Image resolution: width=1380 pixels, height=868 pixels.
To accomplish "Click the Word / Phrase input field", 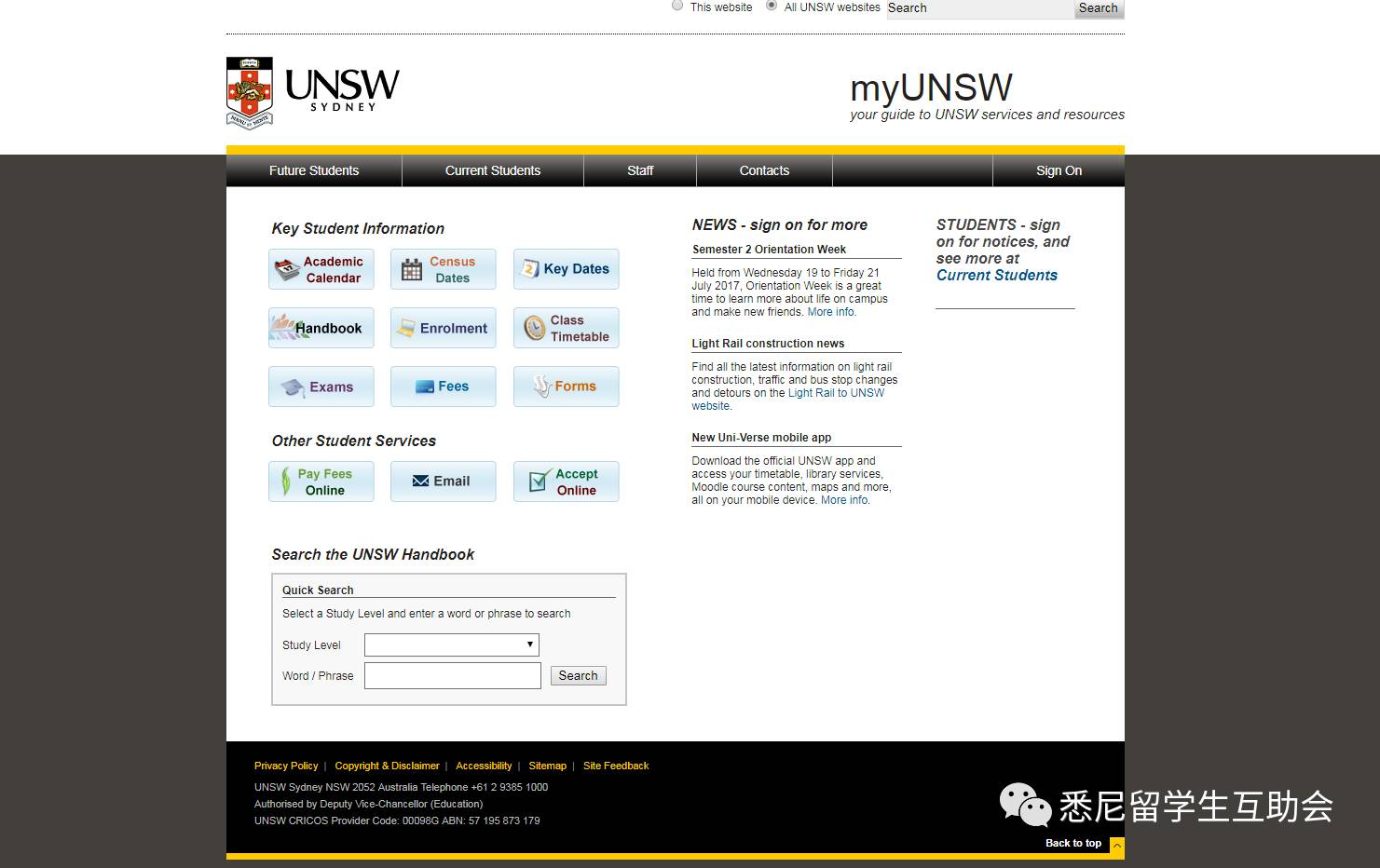I will [x=453, y=676].
